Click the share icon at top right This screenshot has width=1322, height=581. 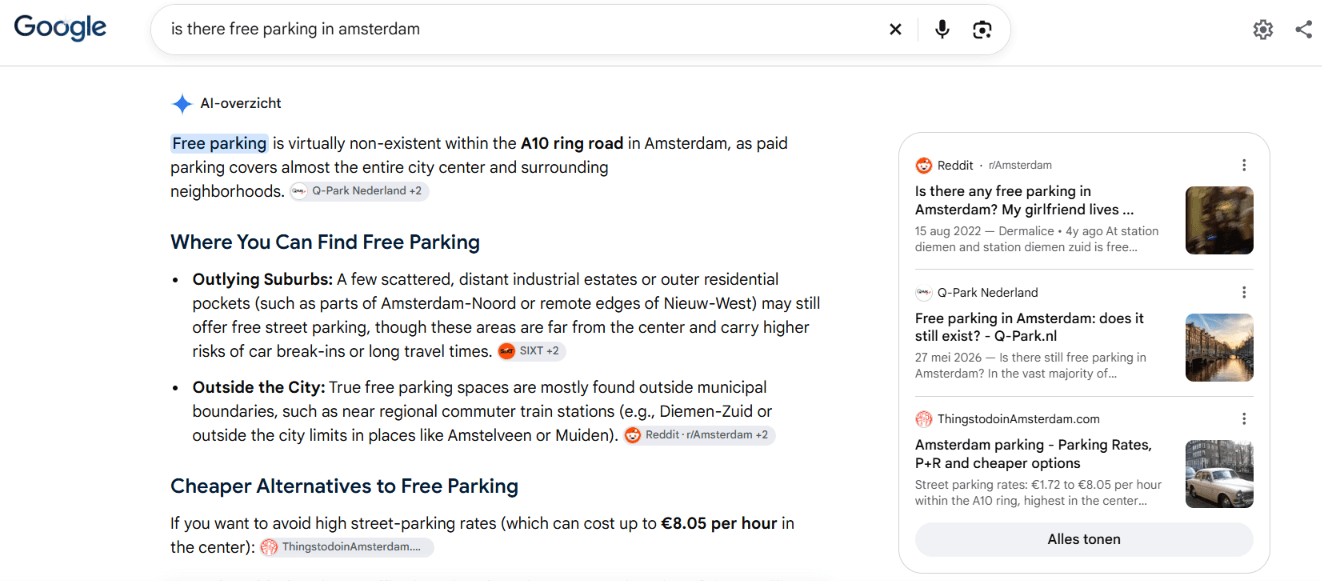[1303, 30]
